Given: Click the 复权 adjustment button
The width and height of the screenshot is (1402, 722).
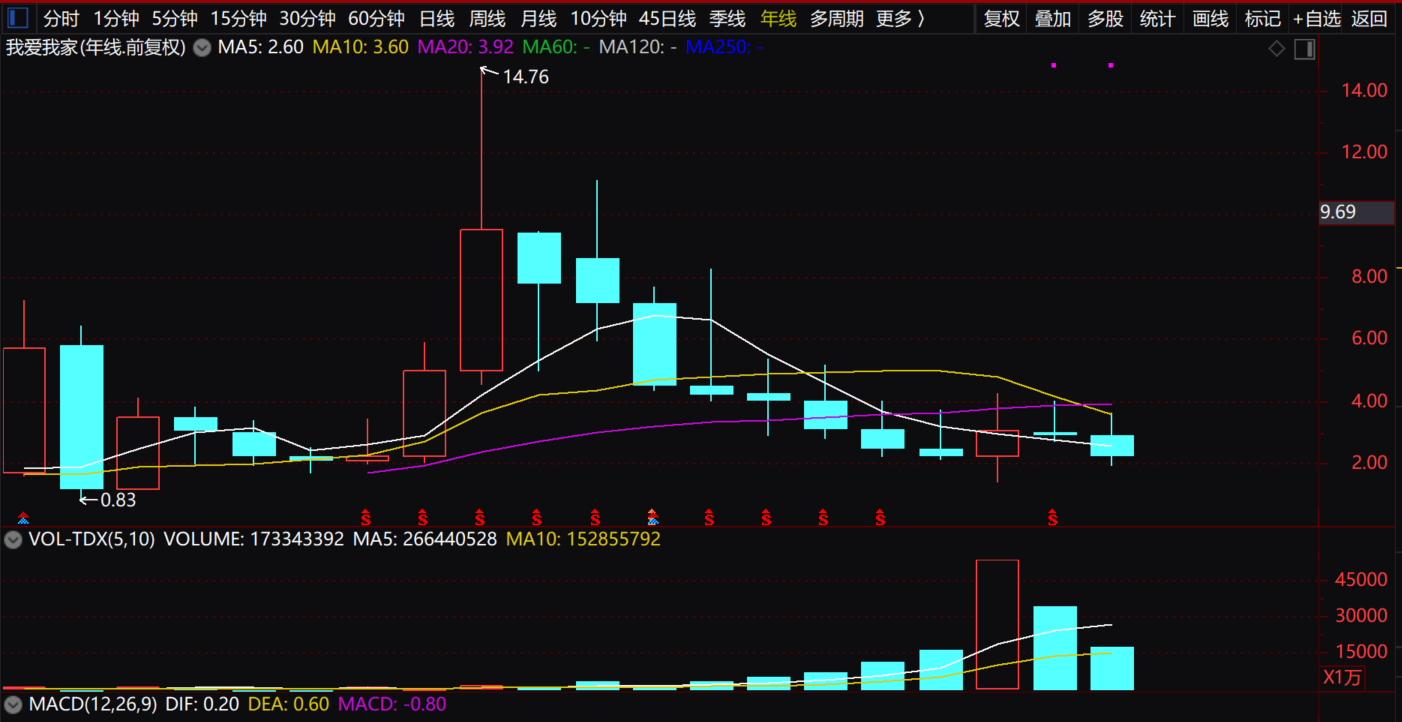Looking at the screenshot, I should coord(1001,18).
